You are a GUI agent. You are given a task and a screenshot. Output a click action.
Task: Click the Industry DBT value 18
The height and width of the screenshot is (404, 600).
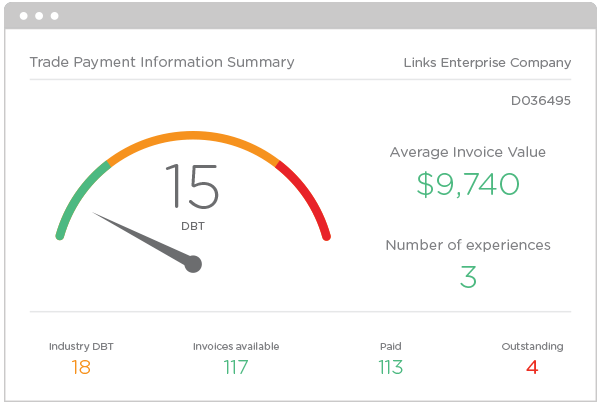[x=81, y=367]
